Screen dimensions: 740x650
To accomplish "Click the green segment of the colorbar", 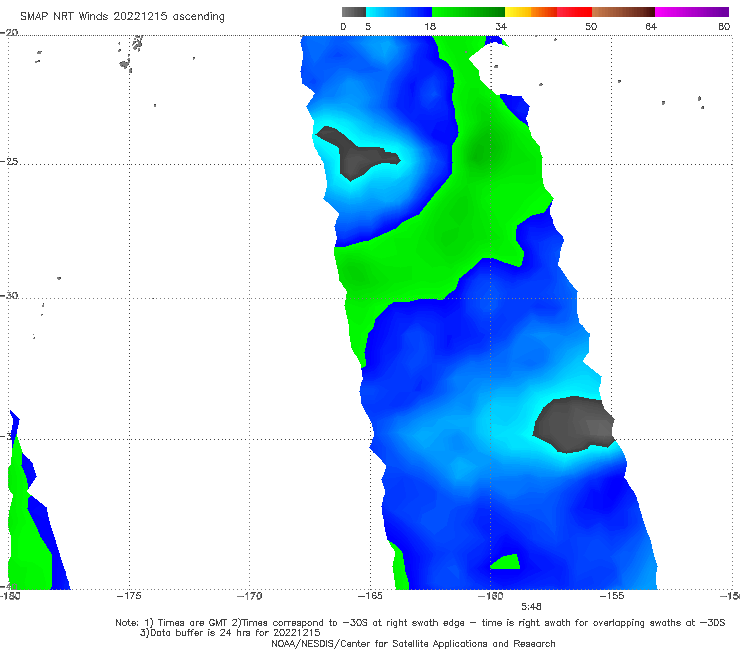I will tap(468, 12).
